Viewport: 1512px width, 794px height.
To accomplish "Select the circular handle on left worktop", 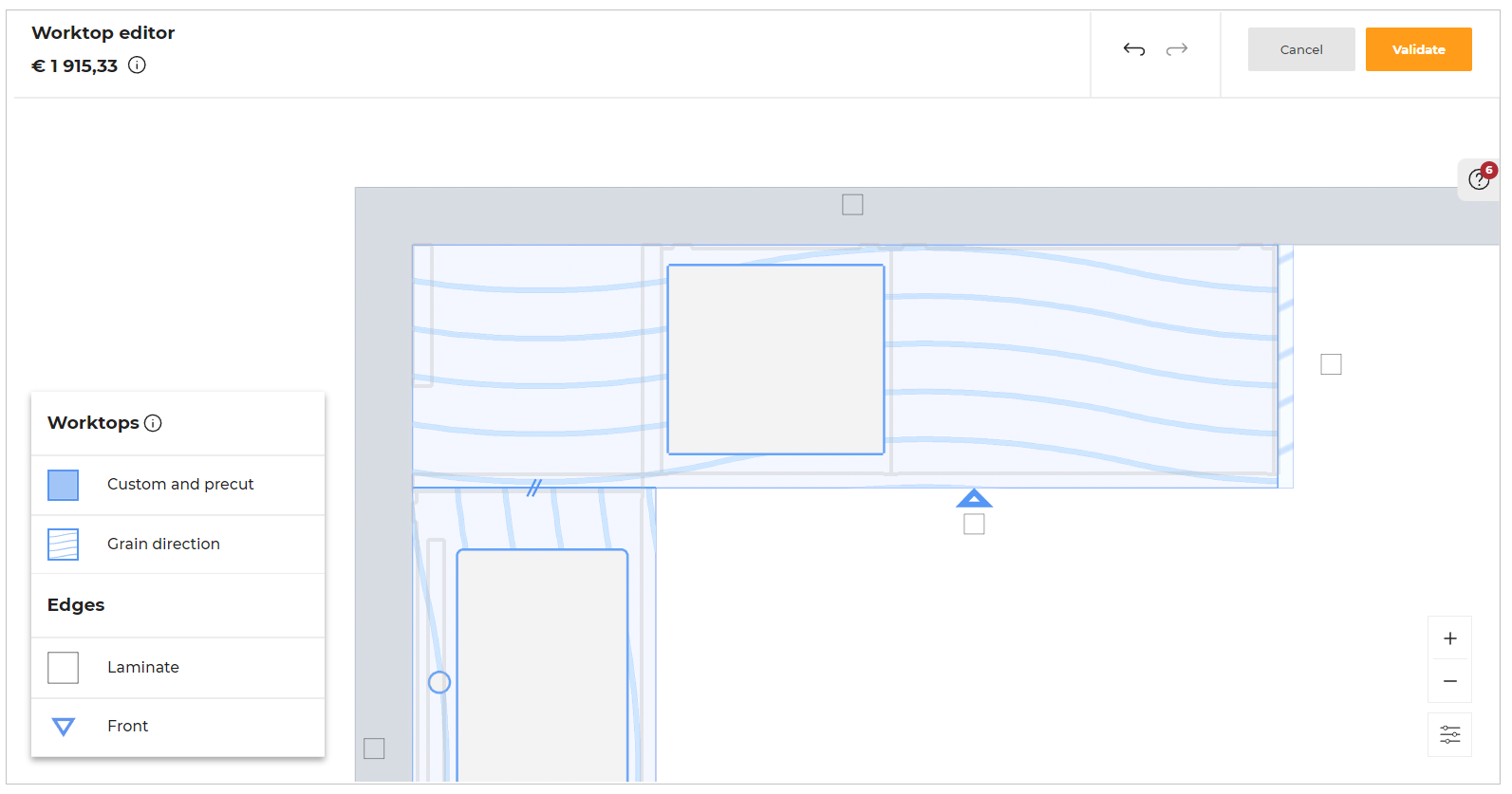I will click(x=439, y=682).
